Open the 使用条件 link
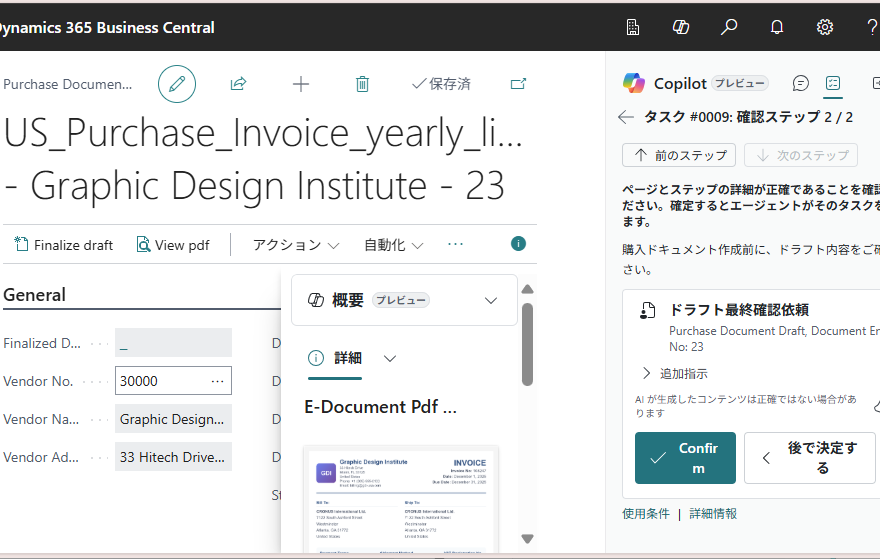880x559 pixels. tap(646, 514)
